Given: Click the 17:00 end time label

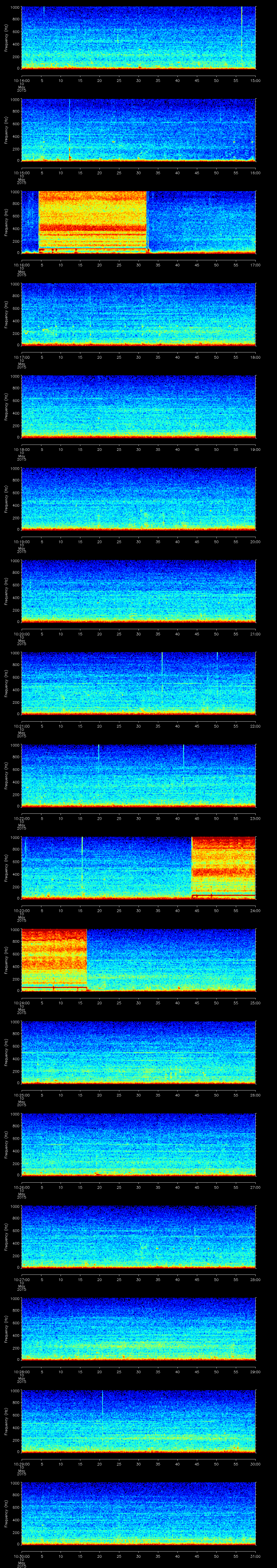Looking at the screenshot, I should [x=256, y=265].
